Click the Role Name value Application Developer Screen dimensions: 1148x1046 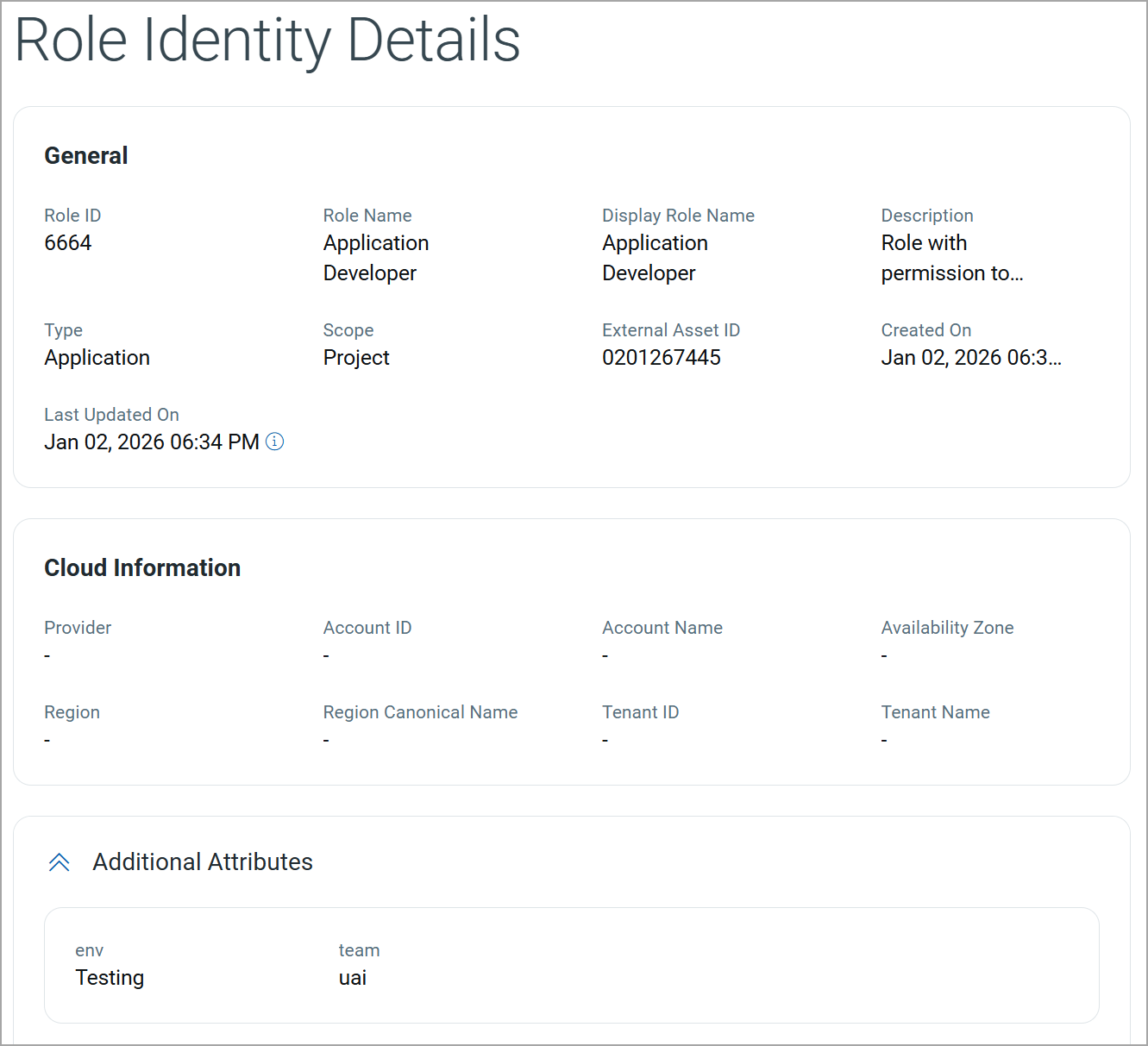click(x=376, y=258)
